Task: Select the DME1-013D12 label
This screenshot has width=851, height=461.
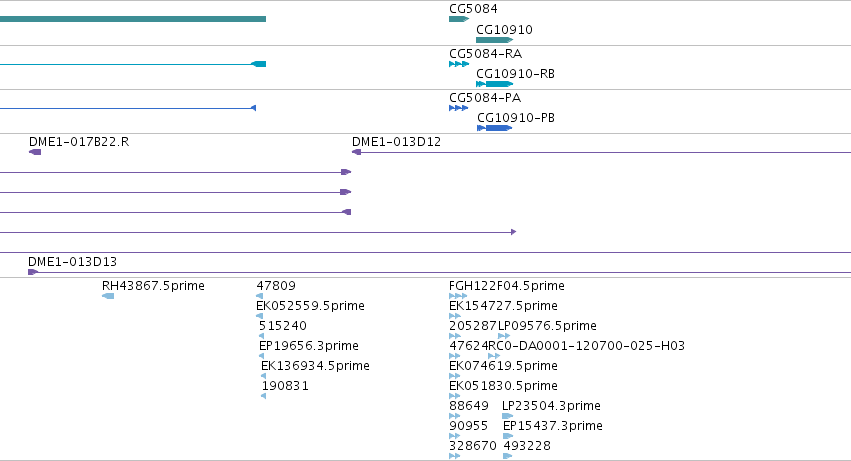Action: 396,142
